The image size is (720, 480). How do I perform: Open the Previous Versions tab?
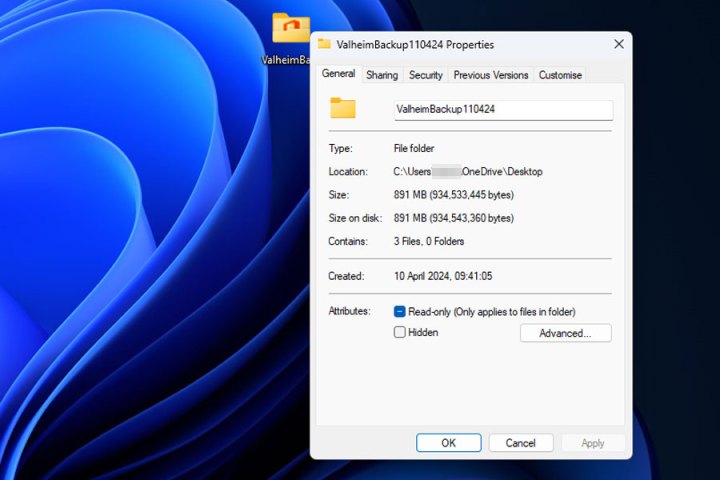coord(490,75)
